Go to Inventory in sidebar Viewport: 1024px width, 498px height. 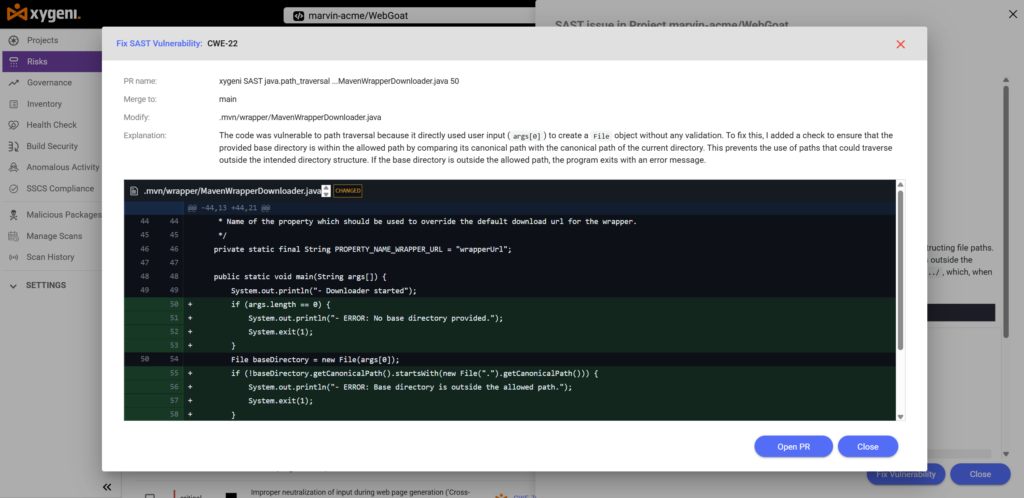(x=44, y=104)
